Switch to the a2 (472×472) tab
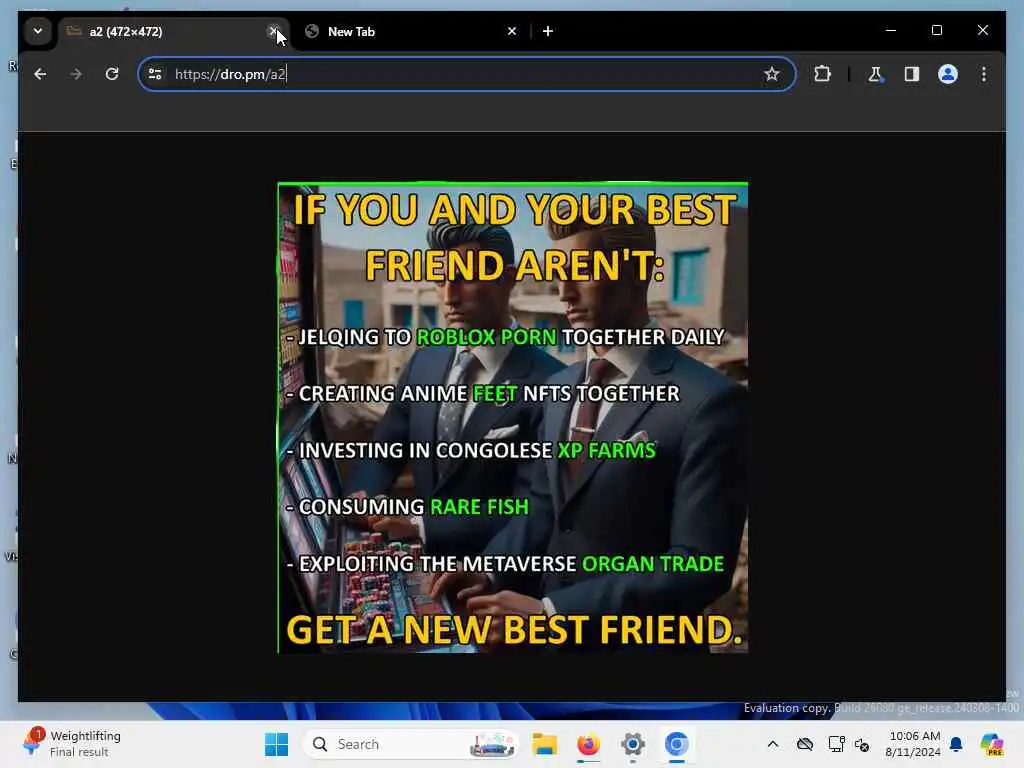 (x=174, y=31)
